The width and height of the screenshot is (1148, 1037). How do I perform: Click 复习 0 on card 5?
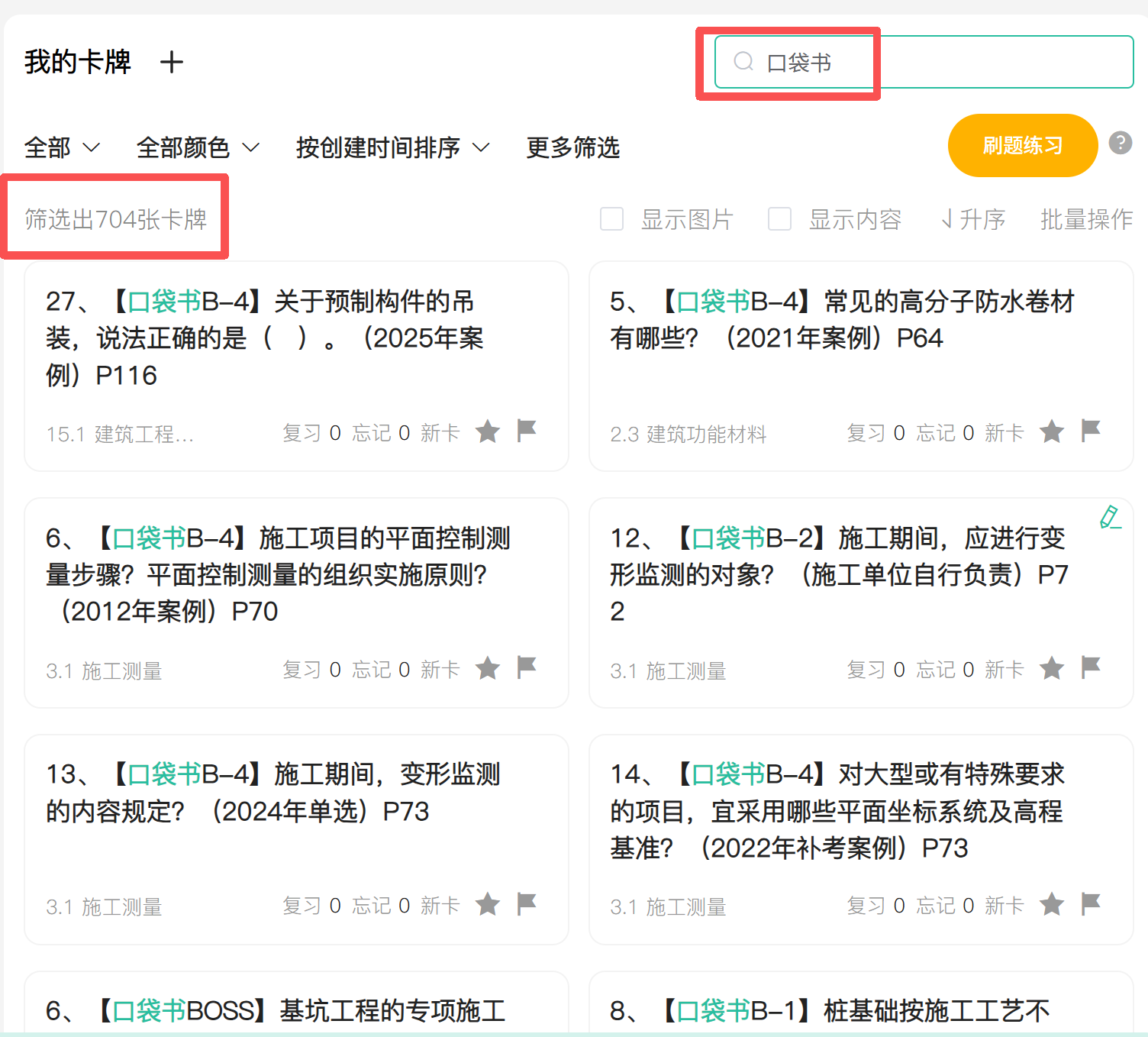(x=876, y=433)
